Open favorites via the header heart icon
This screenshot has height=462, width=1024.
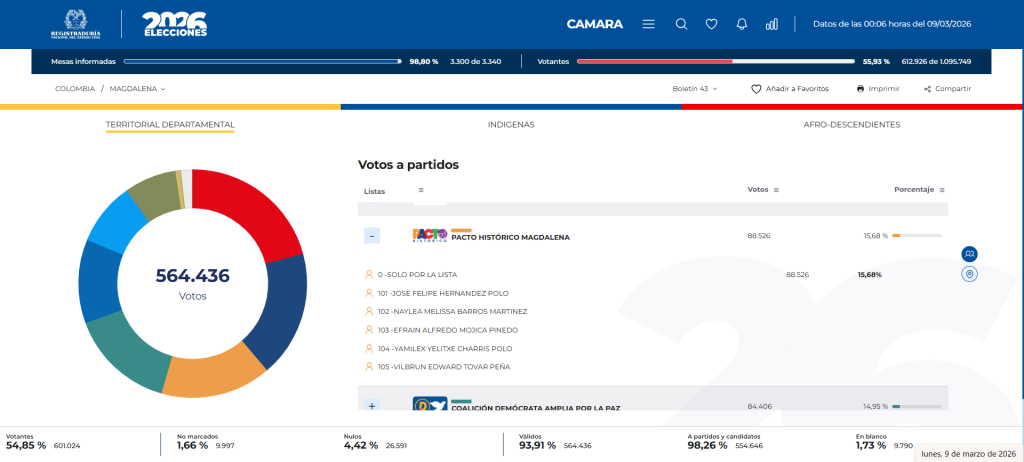coord(711,24)
